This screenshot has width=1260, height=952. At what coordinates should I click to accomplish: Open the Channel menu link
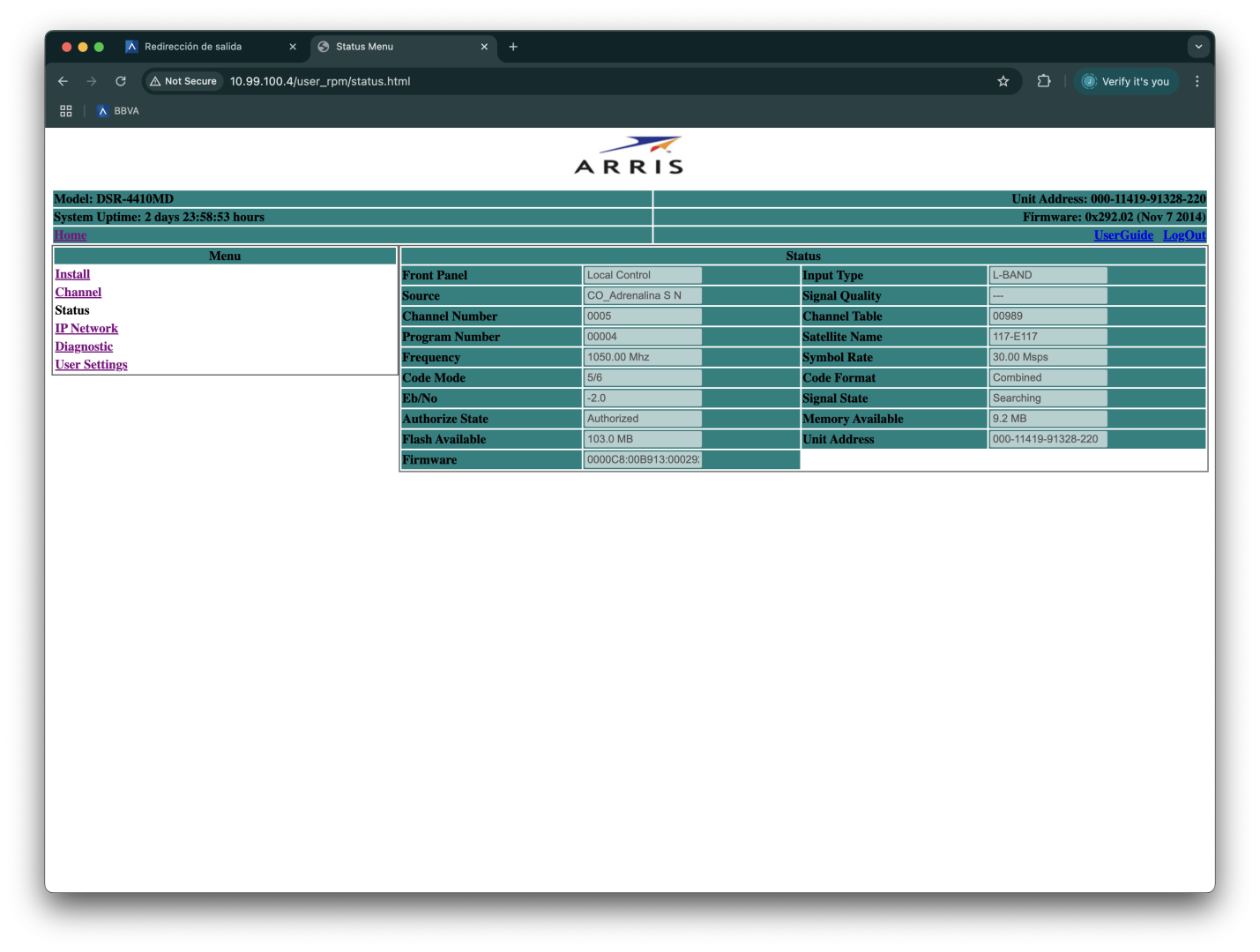coord(78,293)
